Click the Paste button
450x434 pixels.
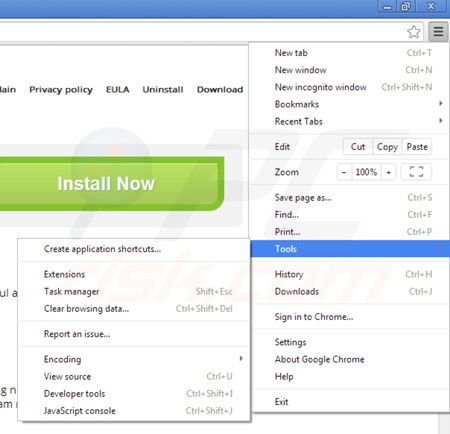[417, 147]
